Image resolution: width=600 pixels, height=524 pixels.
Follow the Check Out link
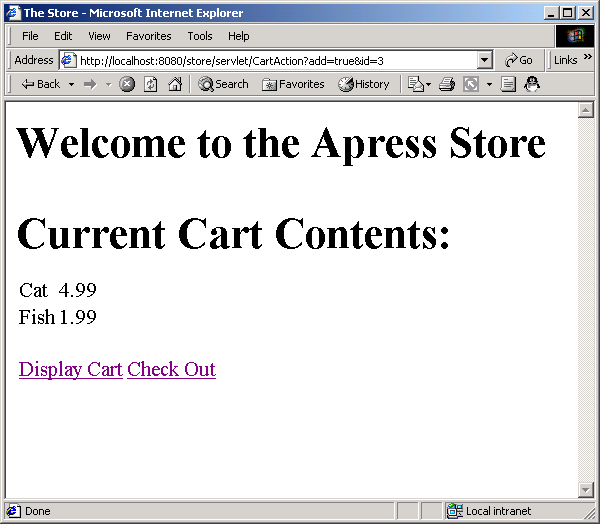[171, 369]
